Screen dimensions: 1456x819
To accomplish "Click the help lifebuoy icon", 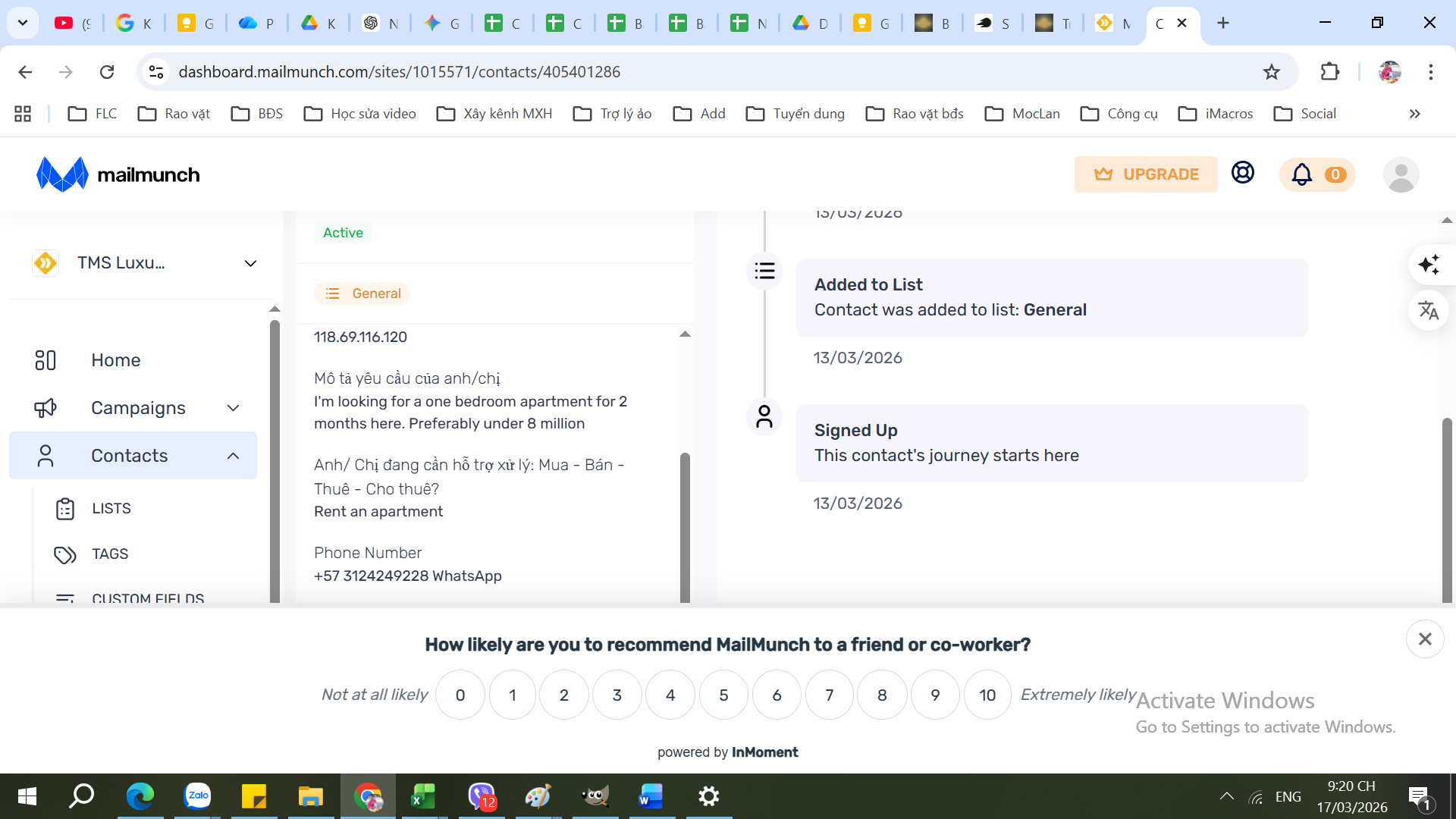I will click(1242, 173).
